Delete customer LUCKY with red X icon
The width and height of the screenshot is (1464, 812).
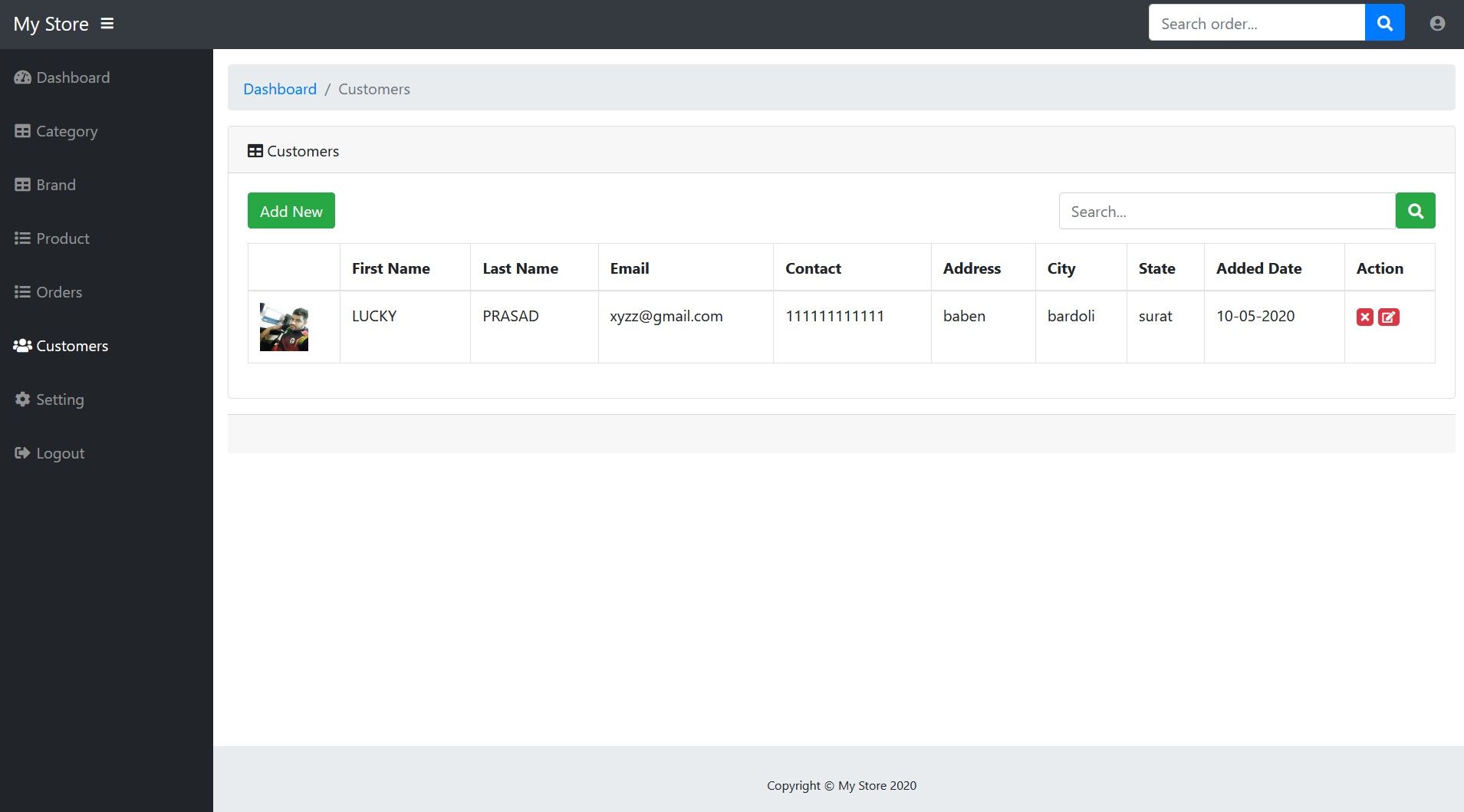click(1365, 317)
